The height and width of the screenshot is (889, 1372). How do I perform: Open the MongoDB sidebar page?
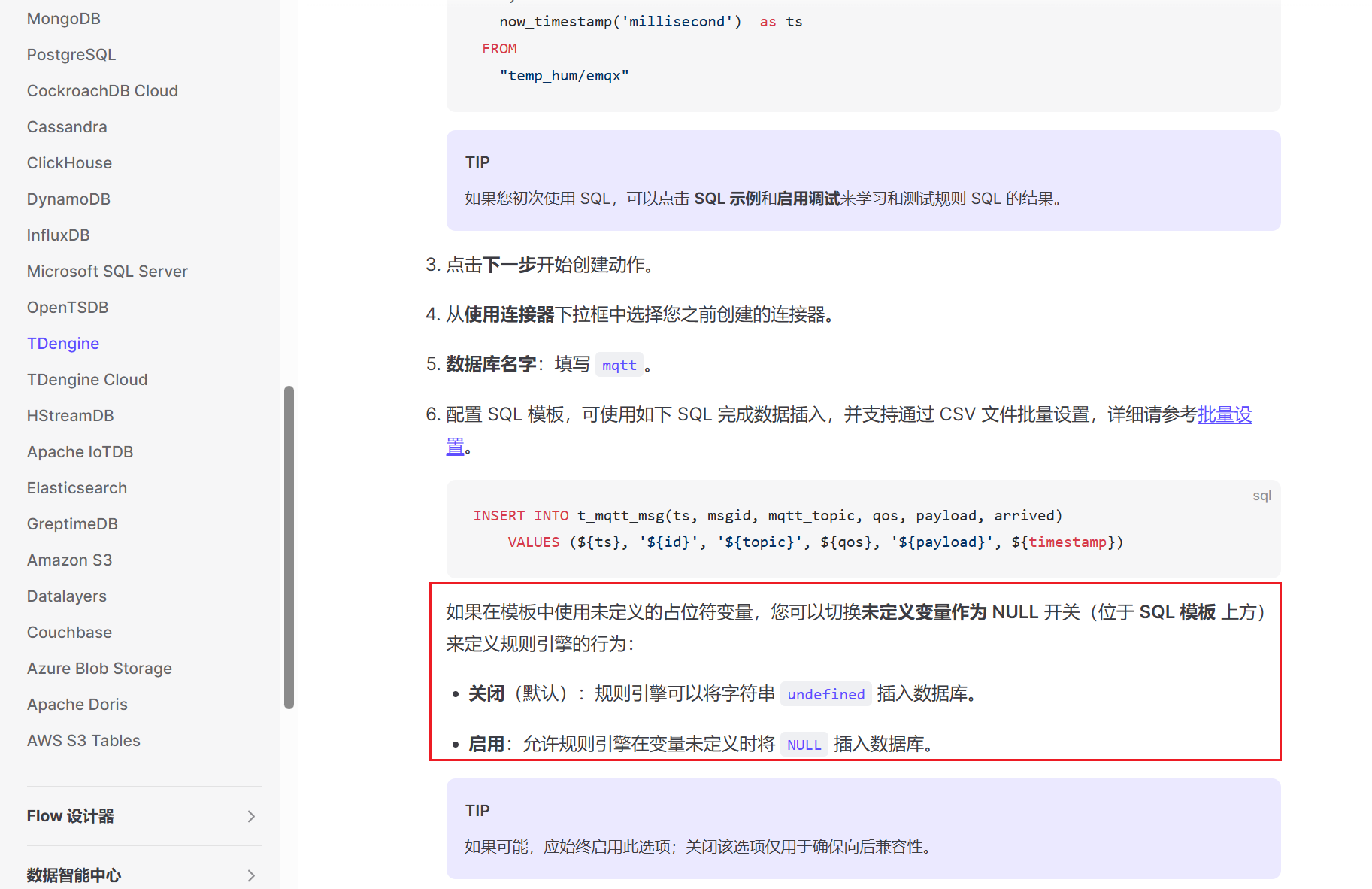pyautogui.click(x=64, y=19)
